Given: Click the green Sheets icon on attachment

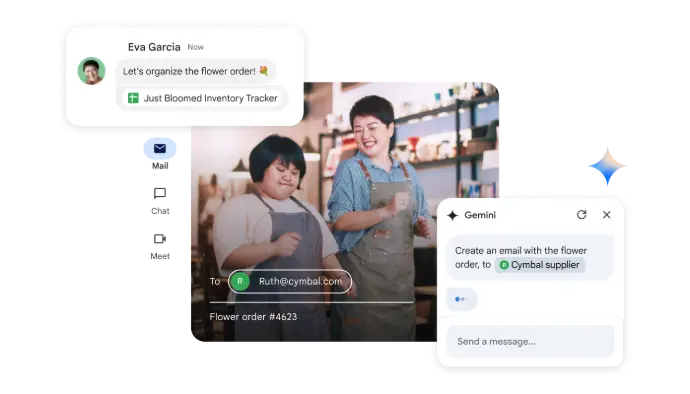Looking at the screenshot, I should point(133,98).
